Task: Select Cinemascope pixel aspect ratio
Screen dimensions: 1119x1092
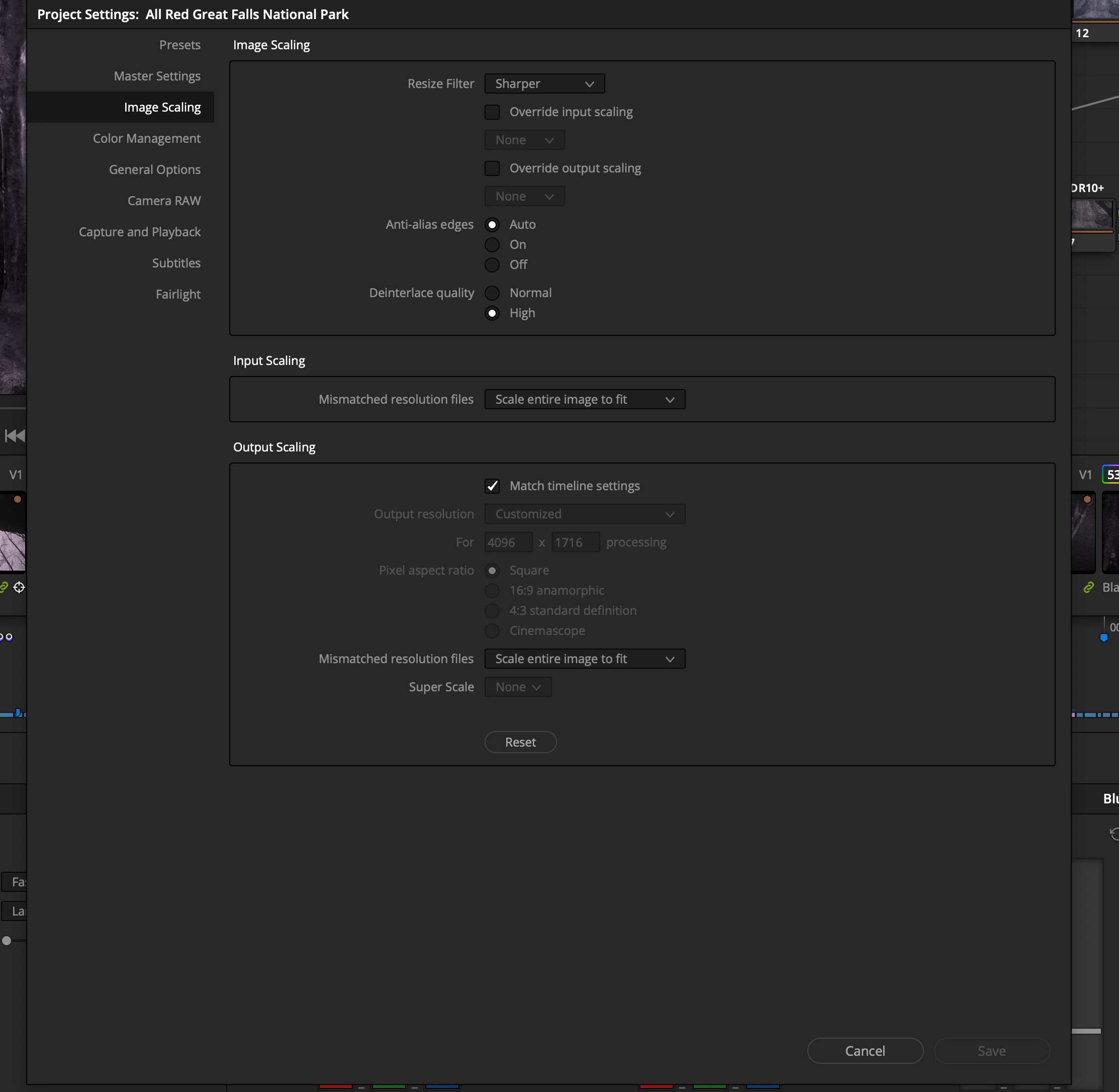Action: pos(492,630)
